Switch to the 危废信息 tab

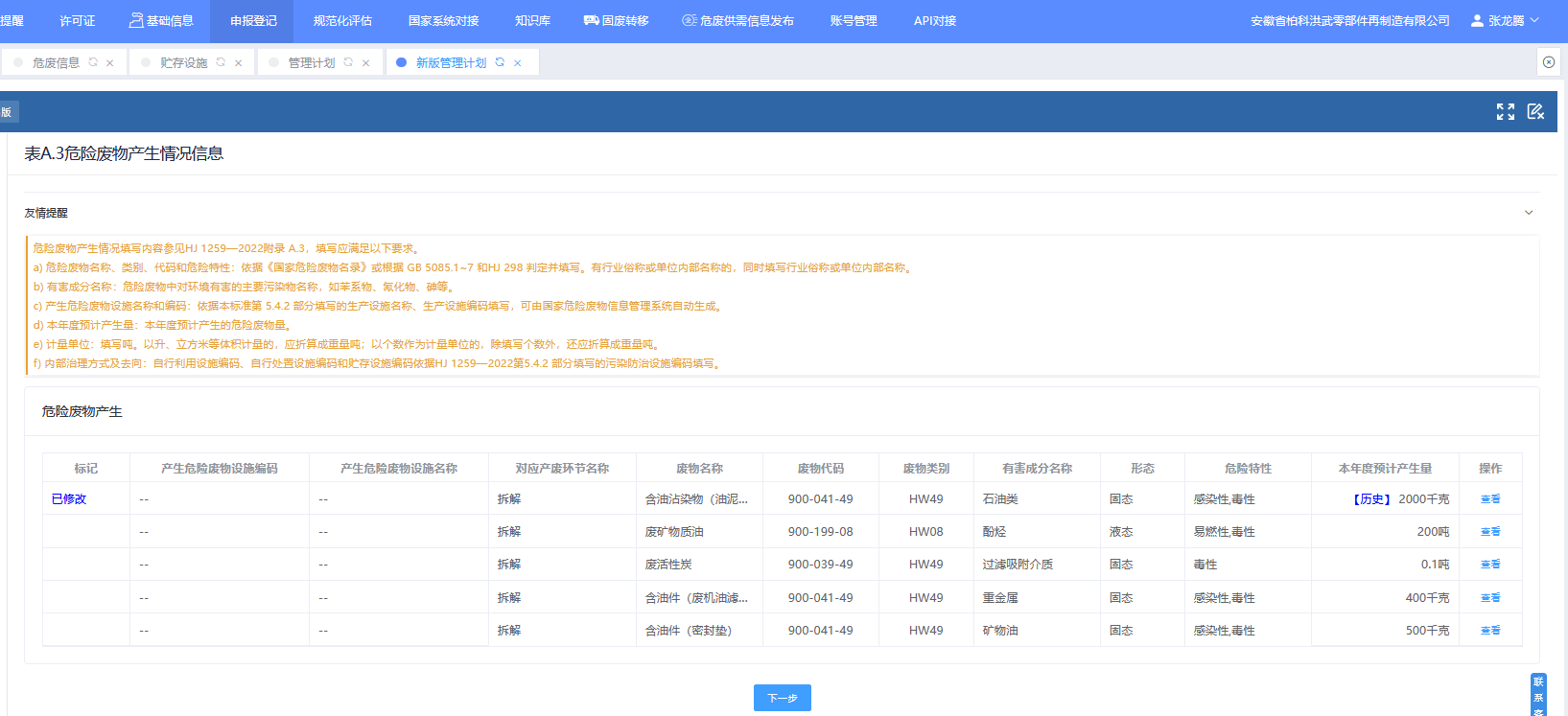[56, 63]
